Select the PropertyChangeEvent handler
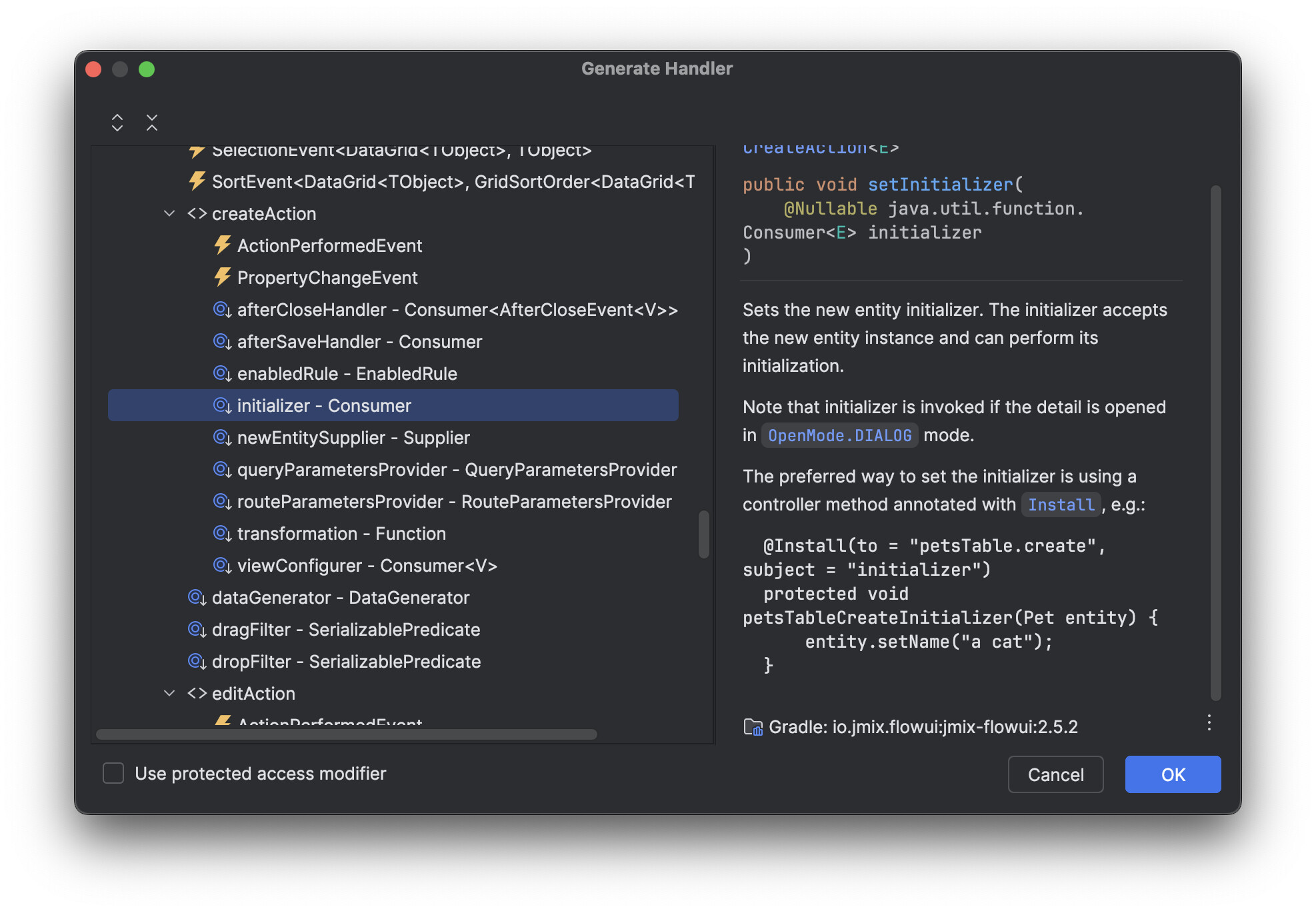 coord(393,277)
